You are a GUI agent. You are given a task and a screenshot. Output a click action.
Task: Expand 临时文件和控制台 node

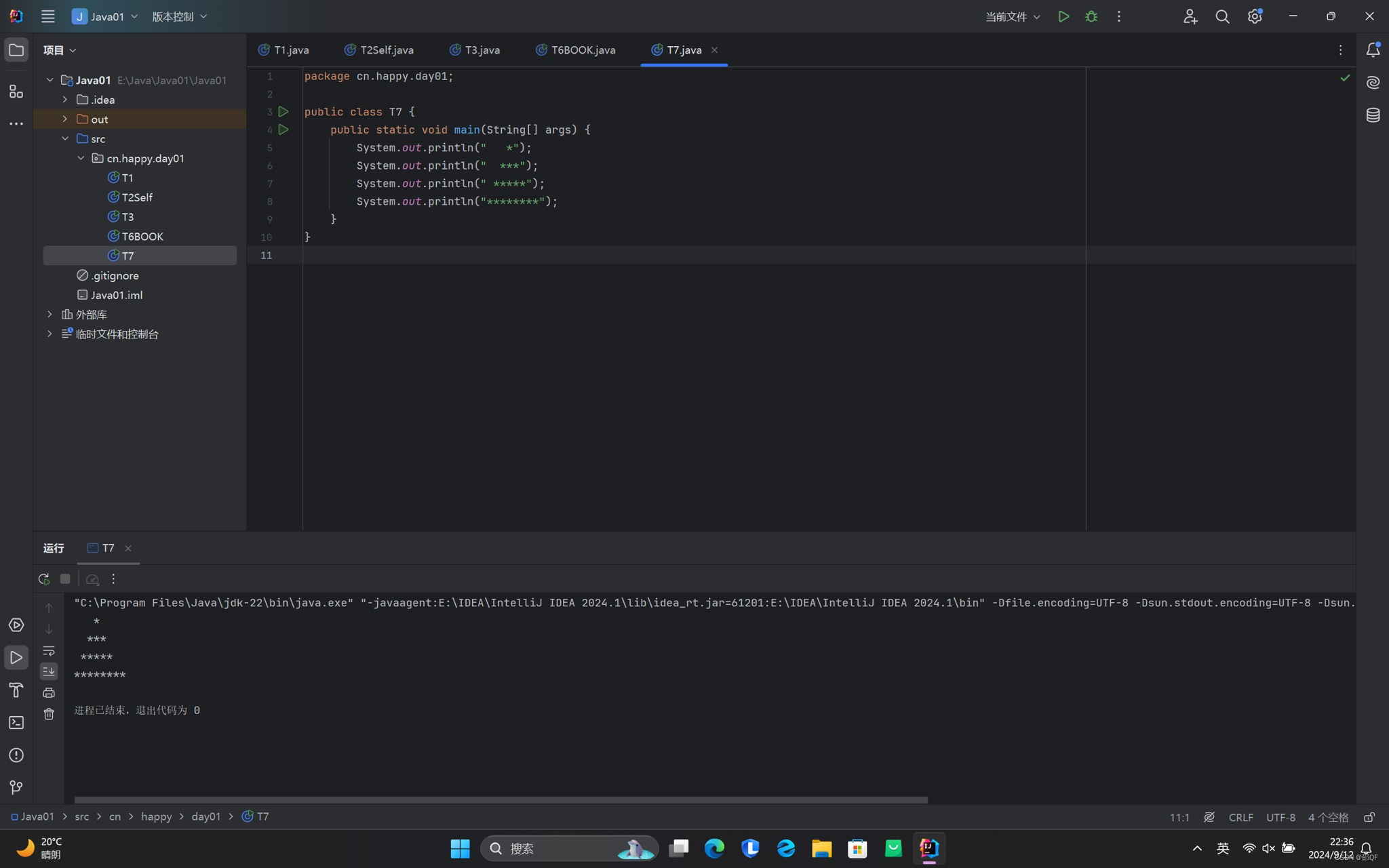50,334
